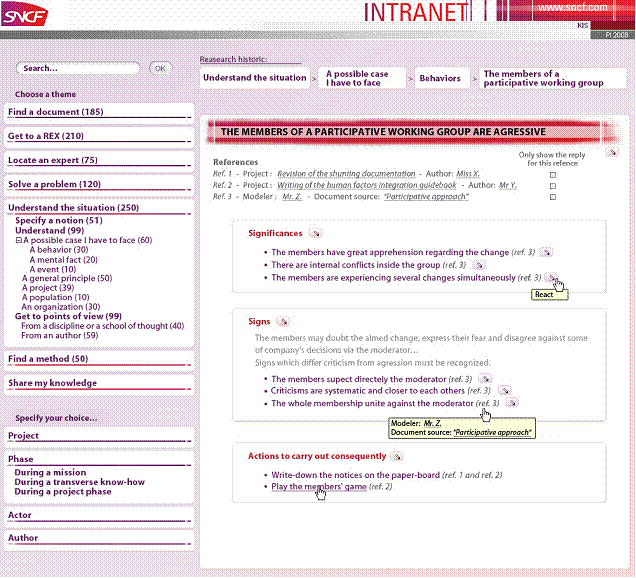Expand the Actor choice filter
Viewport: 636px width, 578px height.
tap(99, 515)
